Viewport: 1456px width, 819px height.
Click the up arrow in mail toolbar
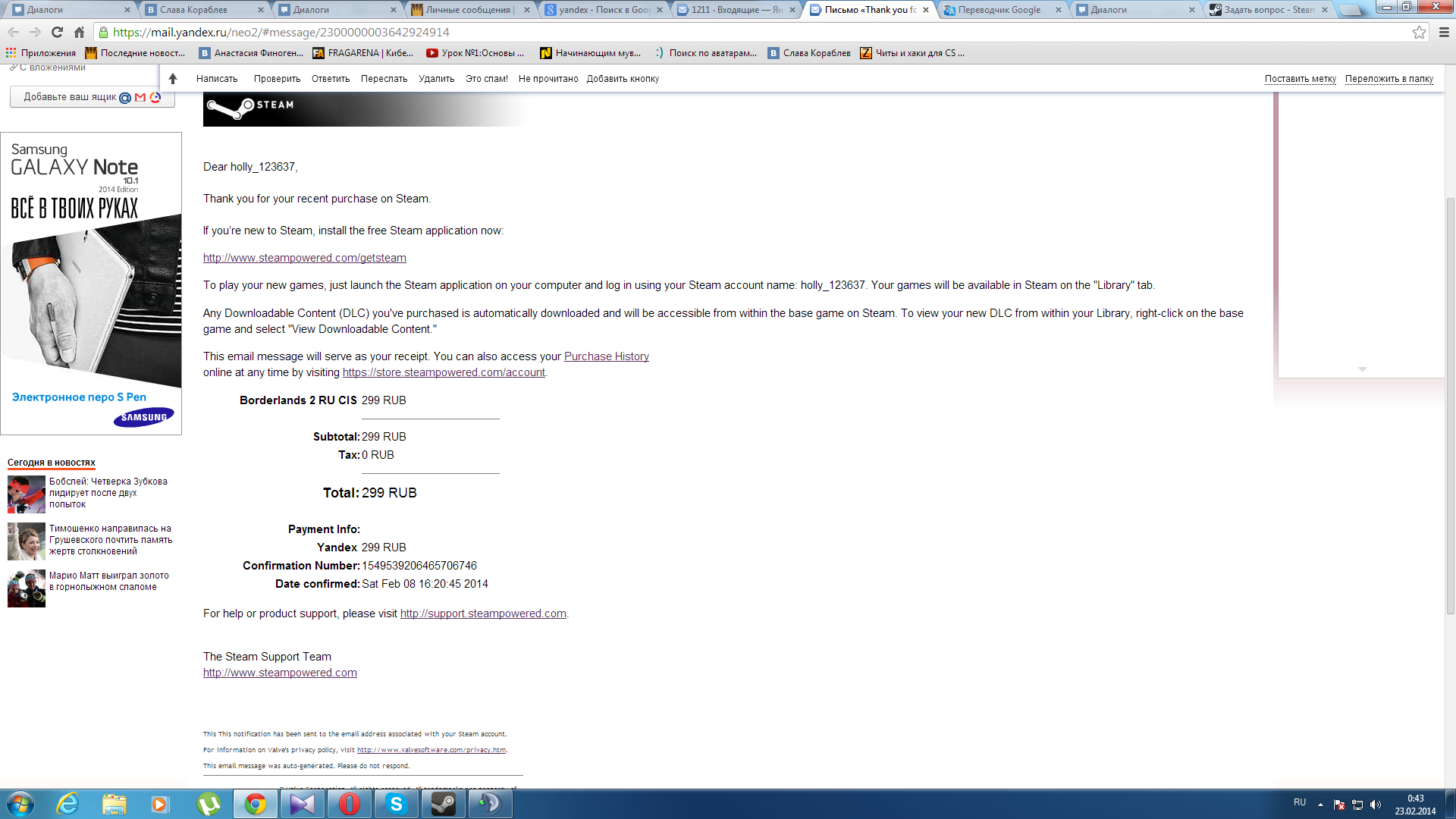tap(173, 79)
